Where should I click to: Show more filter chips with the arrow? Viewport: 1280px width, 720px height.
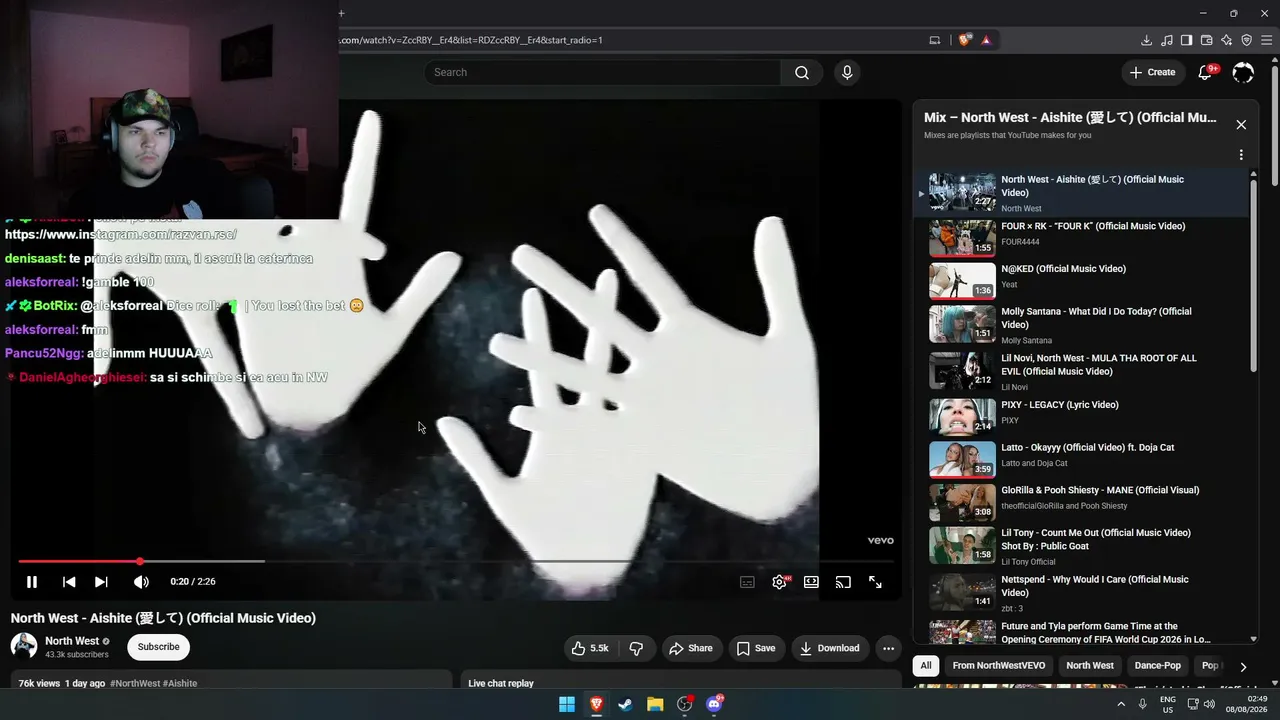coord(1243,666)
